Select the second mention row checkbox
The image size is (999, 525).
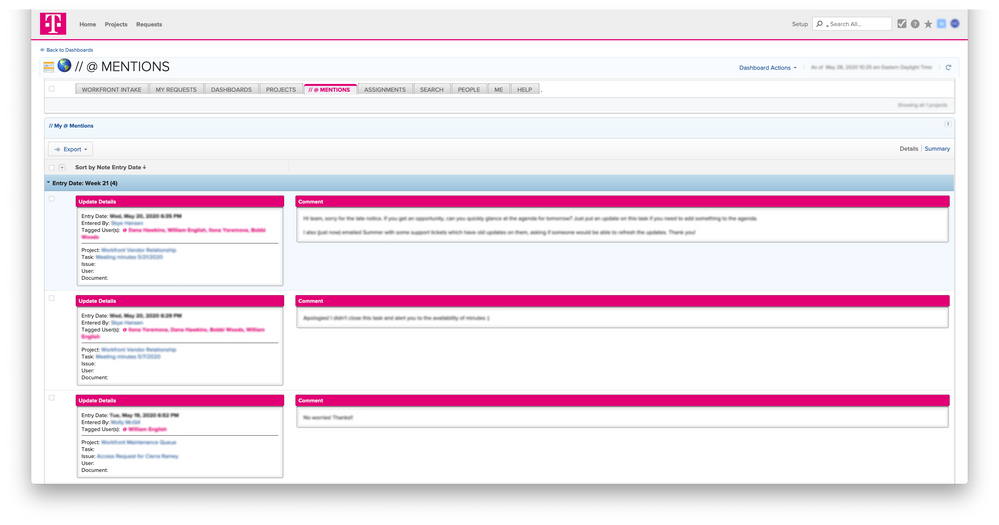52,298
